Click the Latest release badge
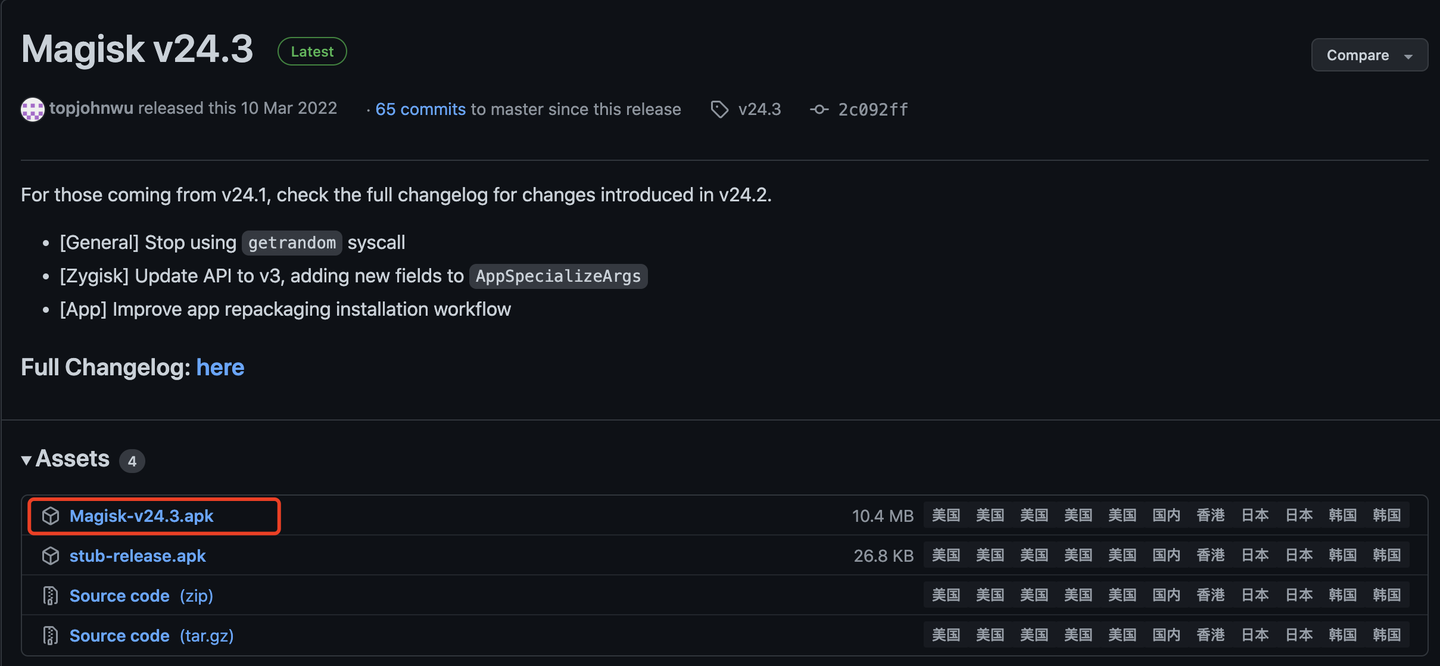The image size is (1440, 666). 311,51
